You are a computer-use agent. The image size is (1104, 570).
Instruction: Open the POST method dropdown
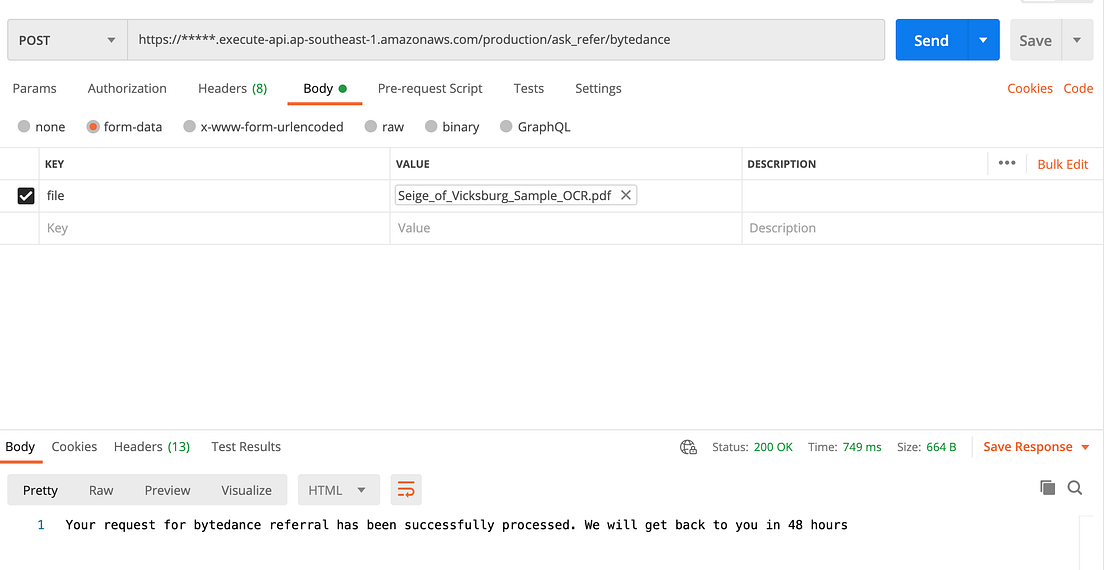click(x=68, y=40)
